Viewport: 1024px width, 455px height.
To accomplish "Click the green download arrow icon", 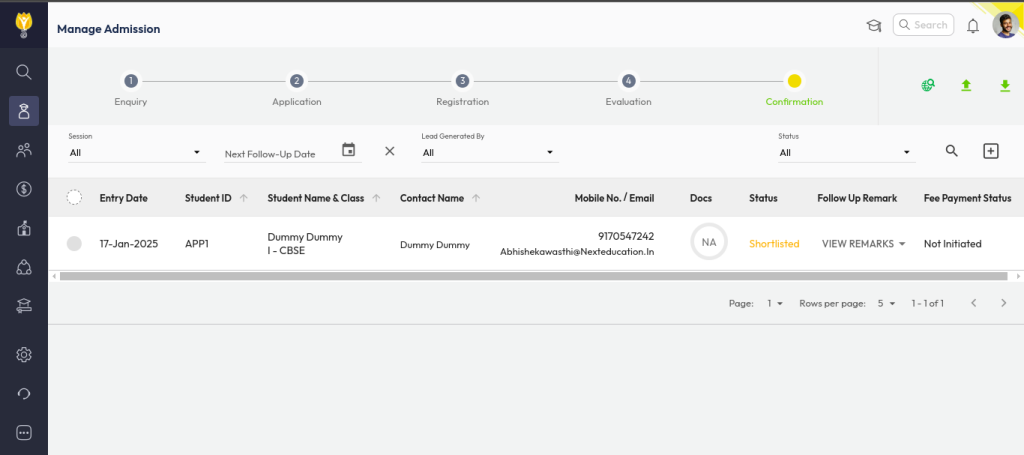I will pyautogui.click(x=1005, y=86).
